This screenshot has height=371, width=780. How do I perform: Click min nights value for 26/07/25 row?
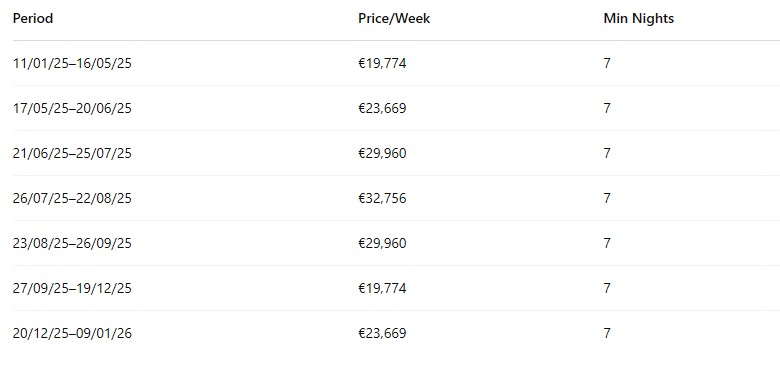coord(607,198)
